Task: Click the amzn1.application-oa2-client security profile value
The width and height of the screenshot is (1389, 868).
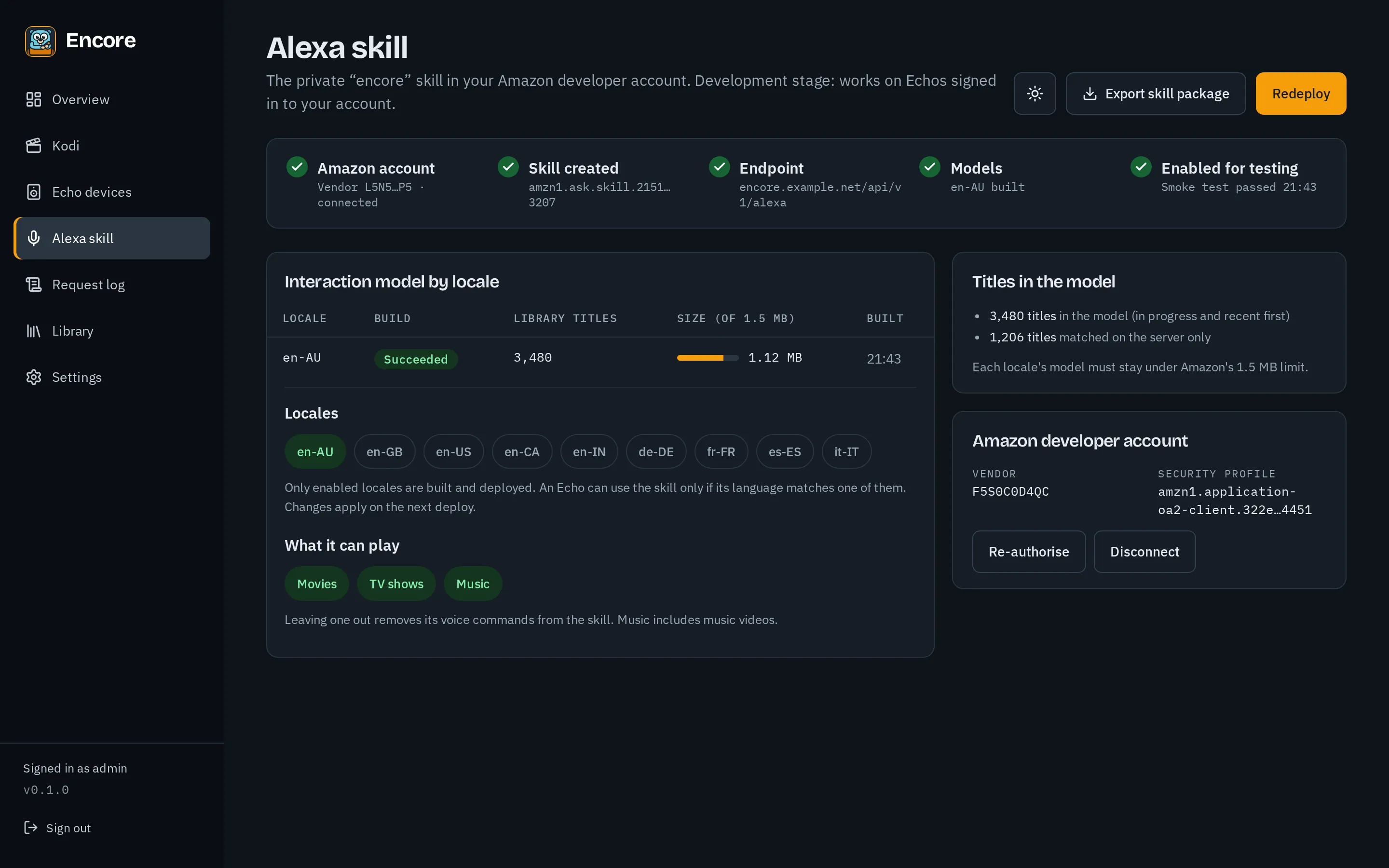Action: pyautogui.click(x=1235, y=501)
